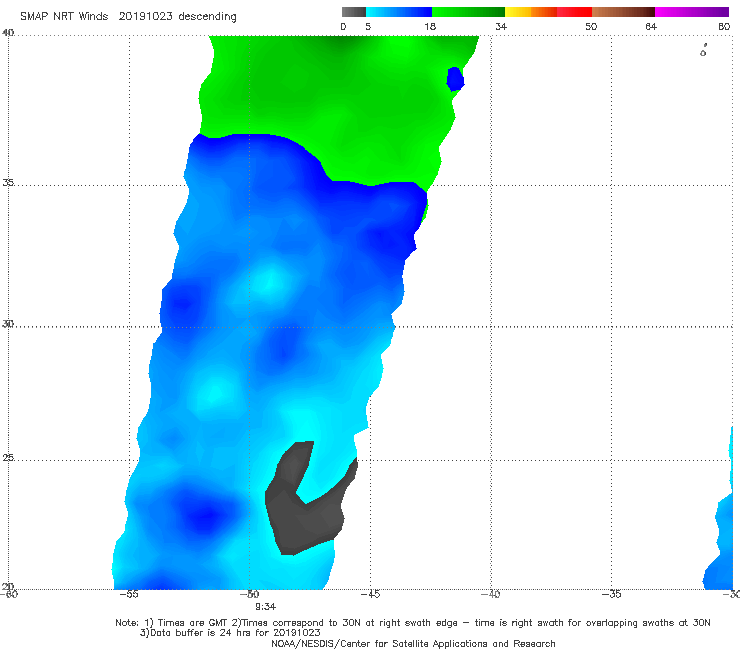The width and height of the screenshot is (740, 650).
Task: Click the color bar label 50
Action: [x=591, y=26]
